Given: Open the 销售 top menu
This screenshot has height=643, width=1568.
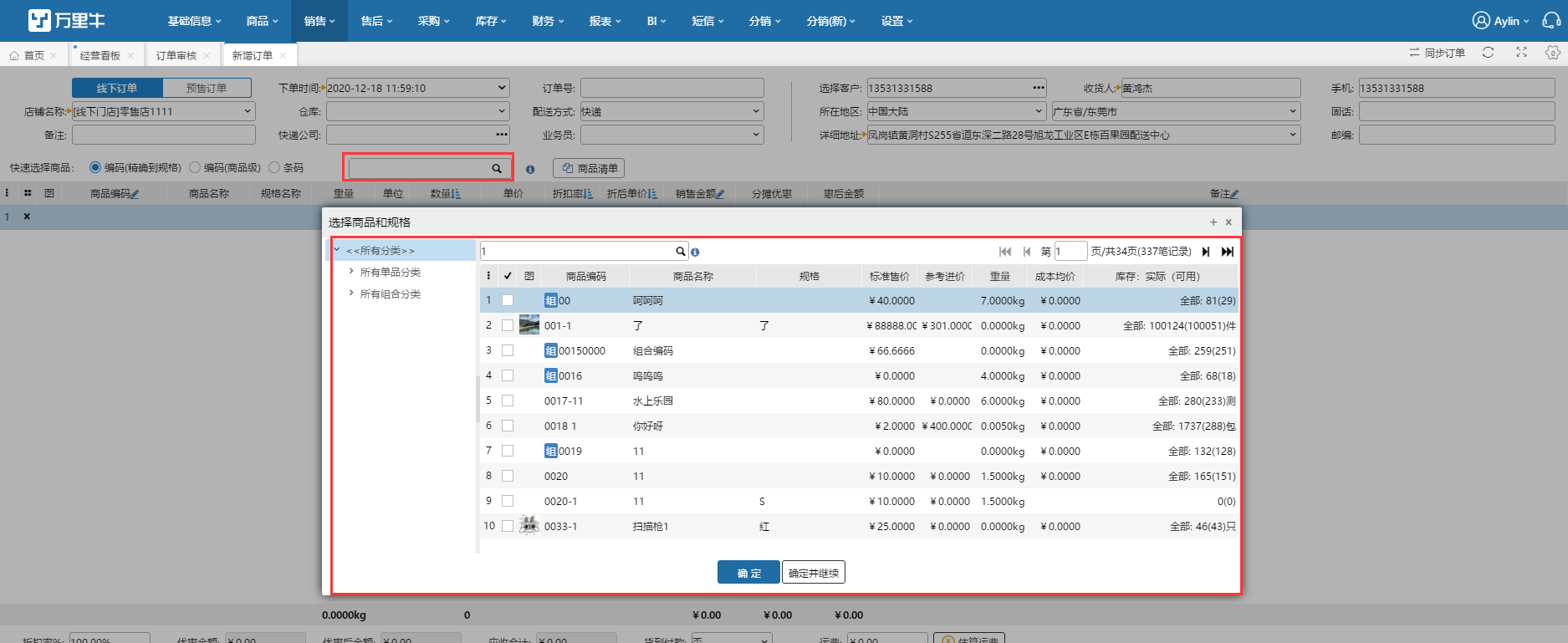Looking at the screenshot, I should pyautogui.click(x=319, y=21).
